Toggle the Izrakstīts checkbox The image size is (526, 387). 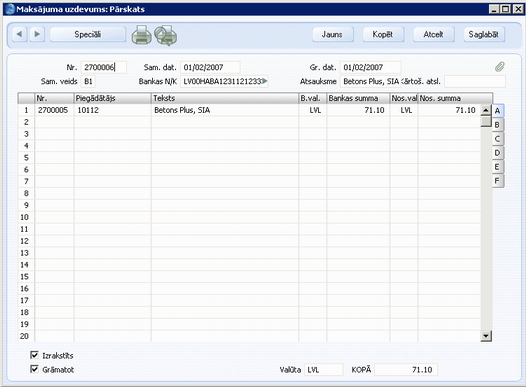click(34, 355)
